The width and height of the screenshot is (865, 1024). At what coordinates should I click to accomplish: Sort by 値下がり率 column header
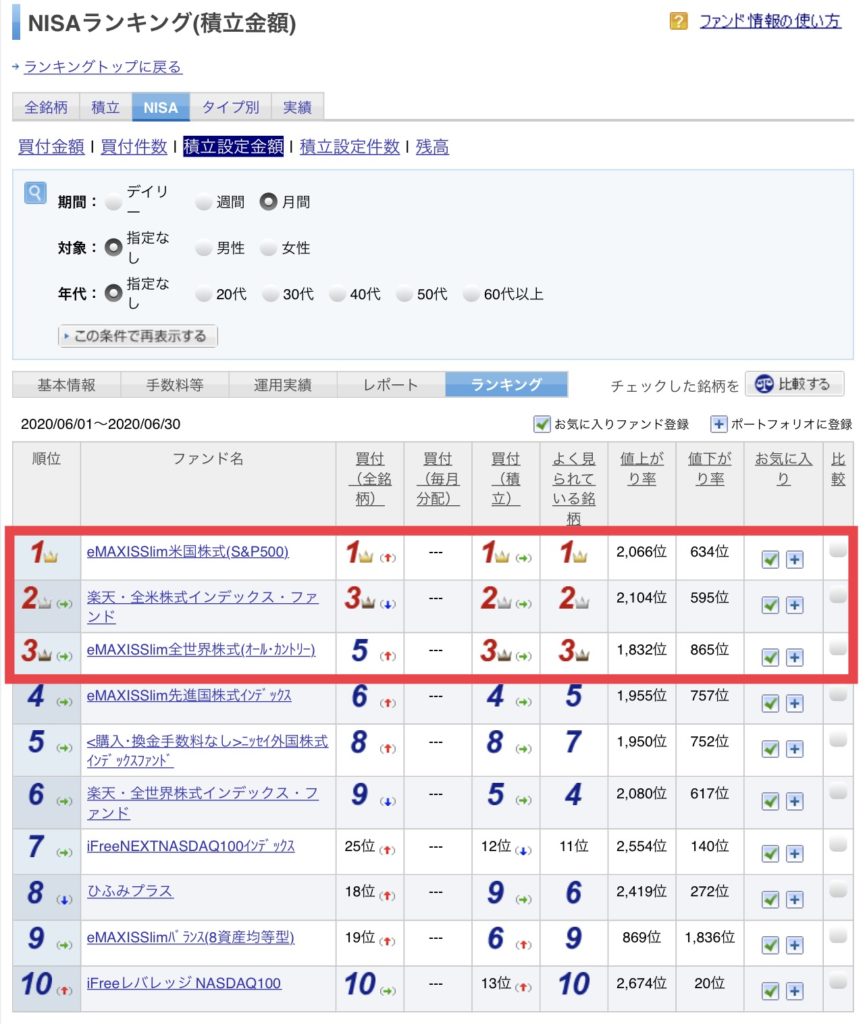[710, 468]
